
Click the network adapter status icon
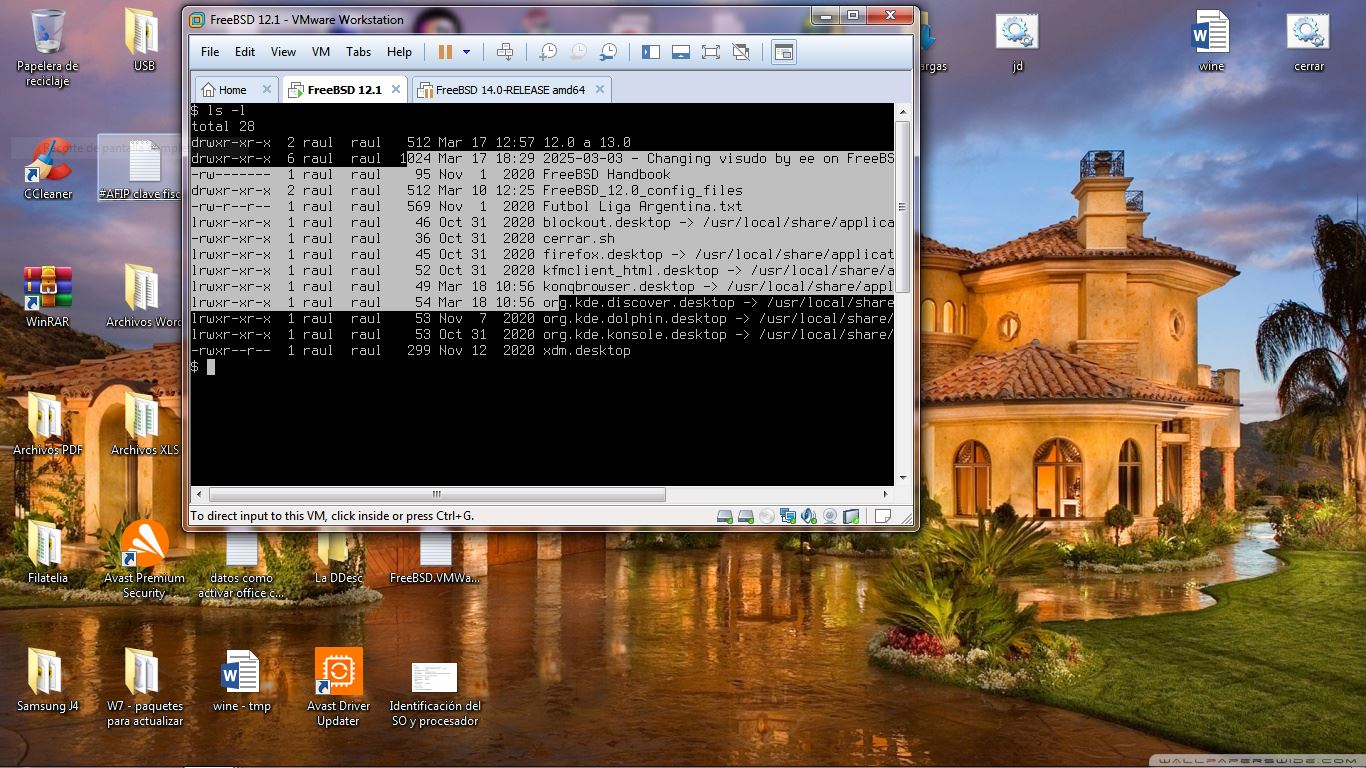click(x=787, y=517)
